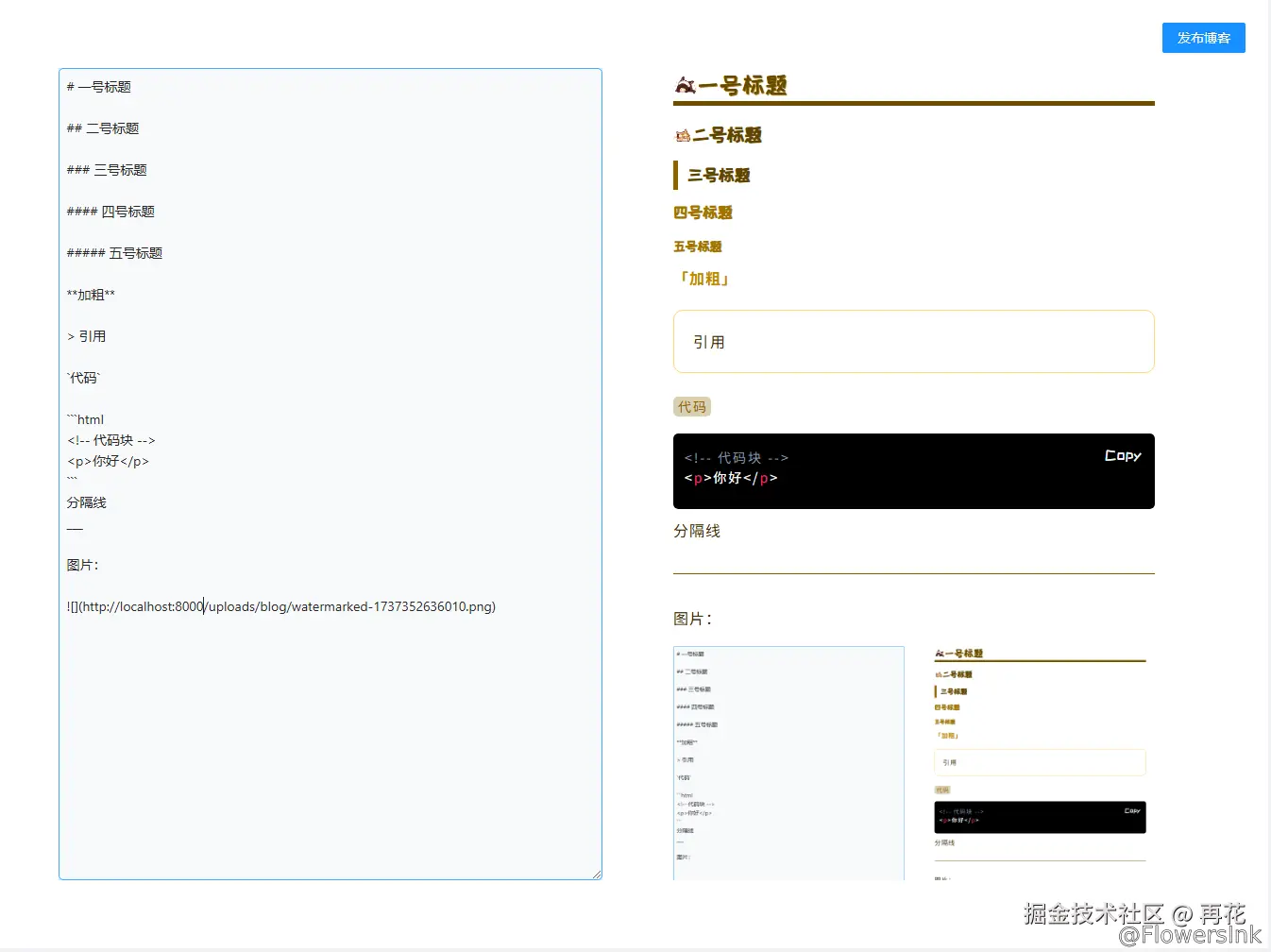The height and width of the screenshot is (952, 1271).
Task: Click the 五号标题 heading in preview
Action: 697,246
